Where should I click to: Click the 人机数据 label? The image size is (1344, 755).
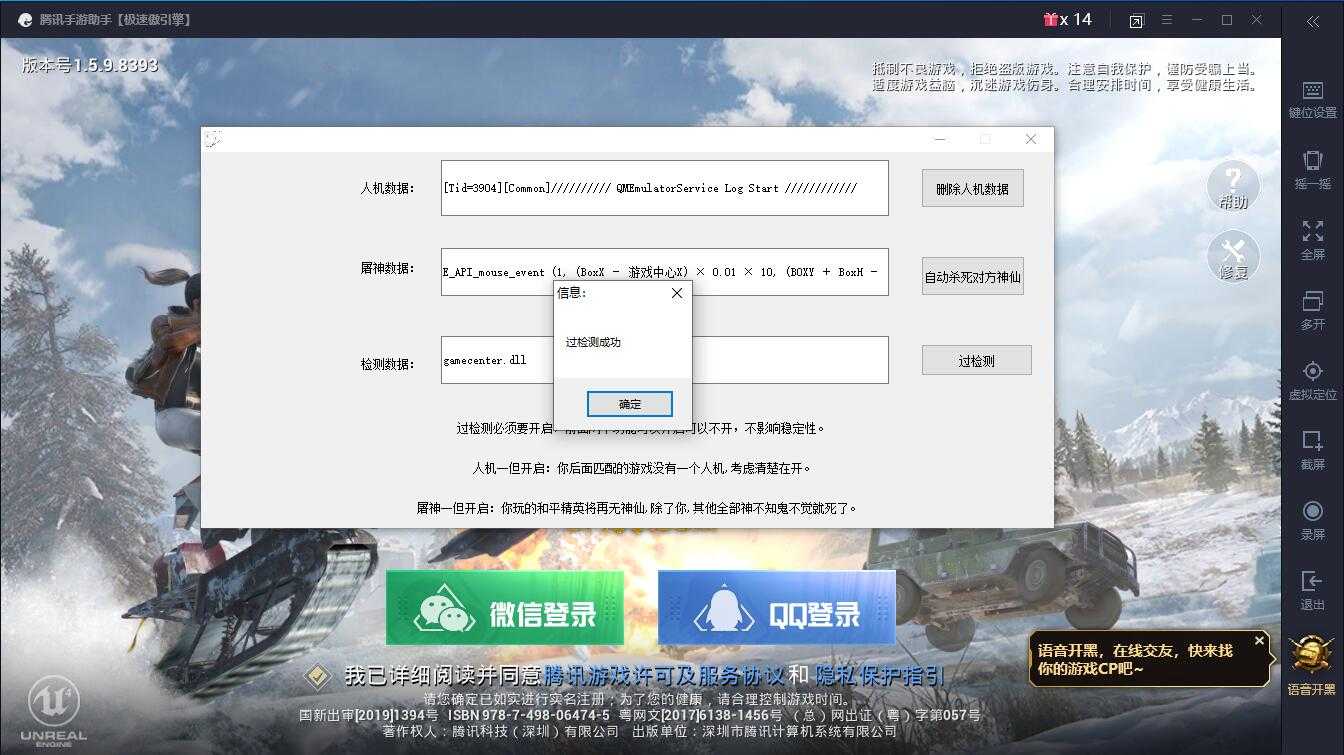tap(387, 188)
